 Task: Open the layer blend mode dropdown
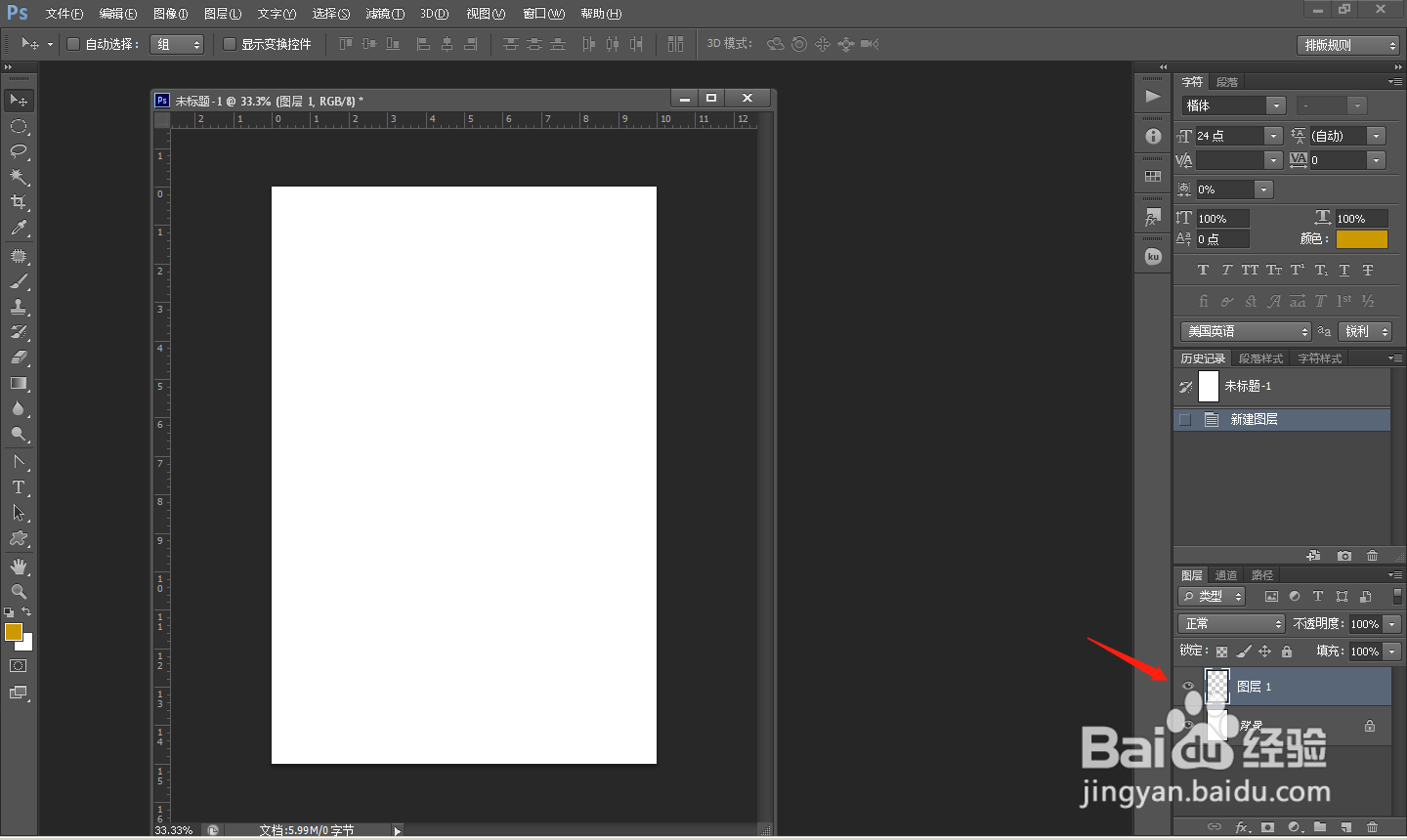1231,624
